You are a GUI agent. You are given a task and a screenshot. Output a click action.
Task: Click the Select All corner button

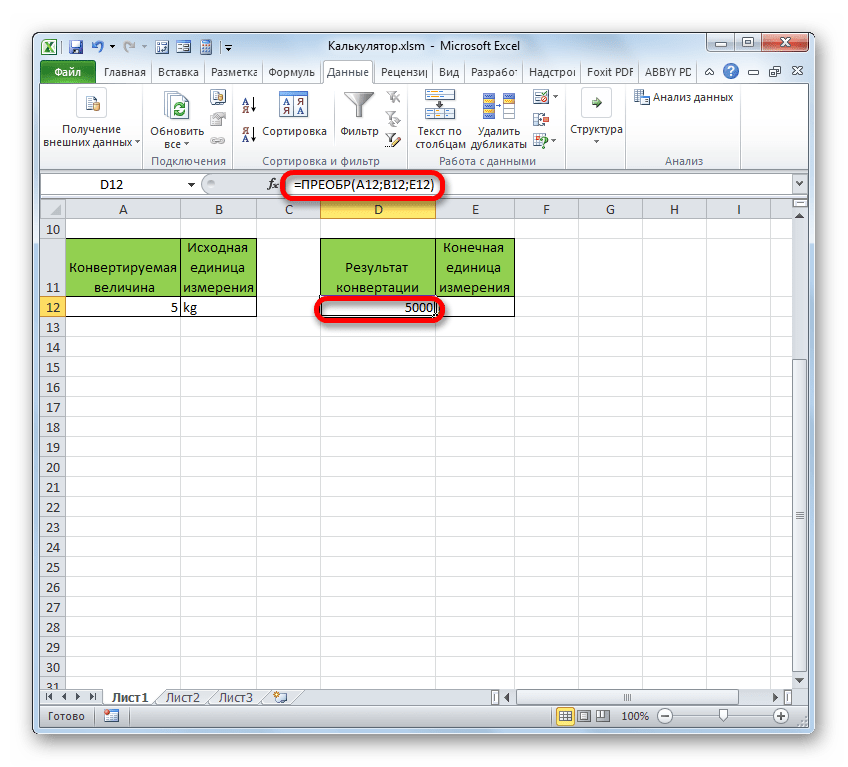tap(53, 209)
